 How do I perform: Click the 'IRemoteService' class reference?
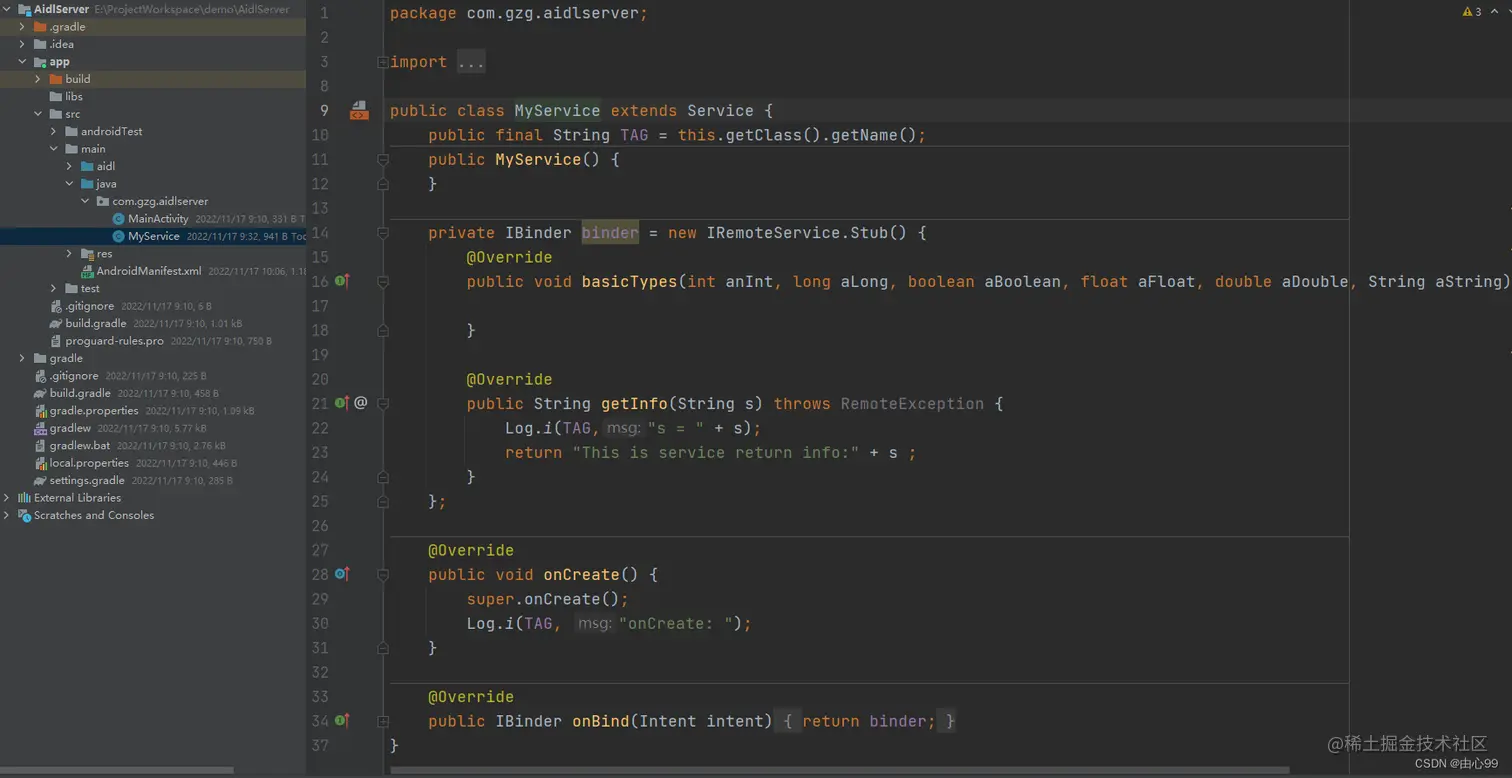[774, 233]
